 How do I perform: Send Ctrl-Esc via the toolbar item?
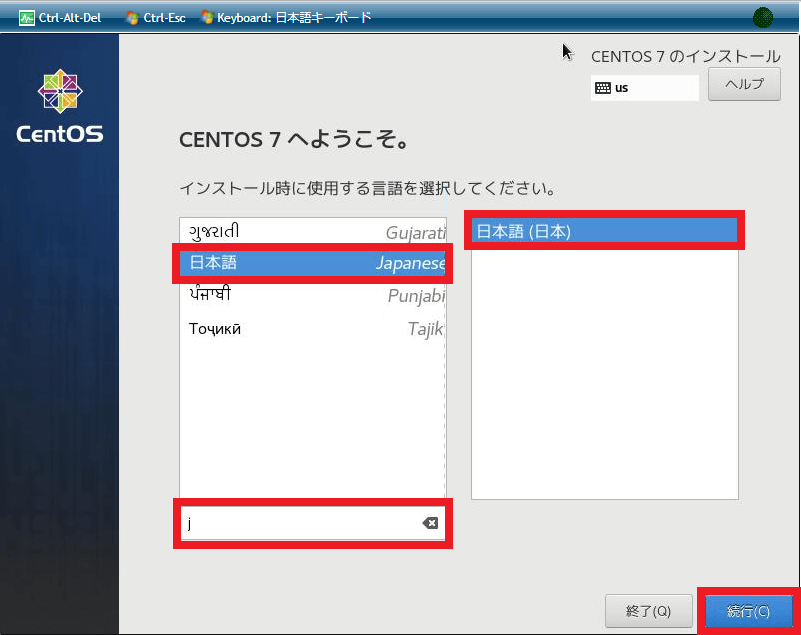click(x=155, y=18)
